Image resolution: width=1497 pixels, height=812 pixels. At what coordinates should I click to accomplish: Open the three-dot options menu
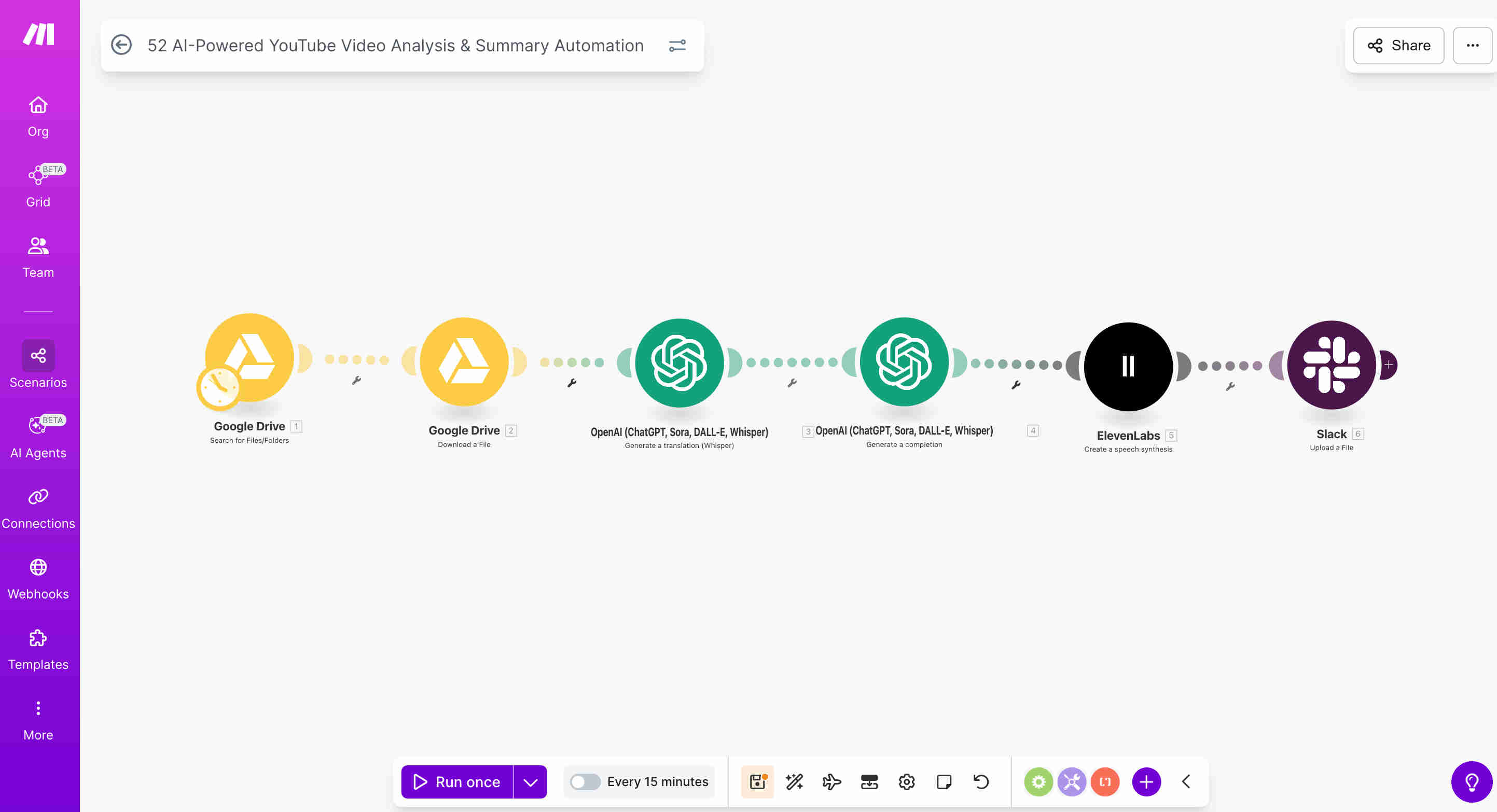(1472, 45)
